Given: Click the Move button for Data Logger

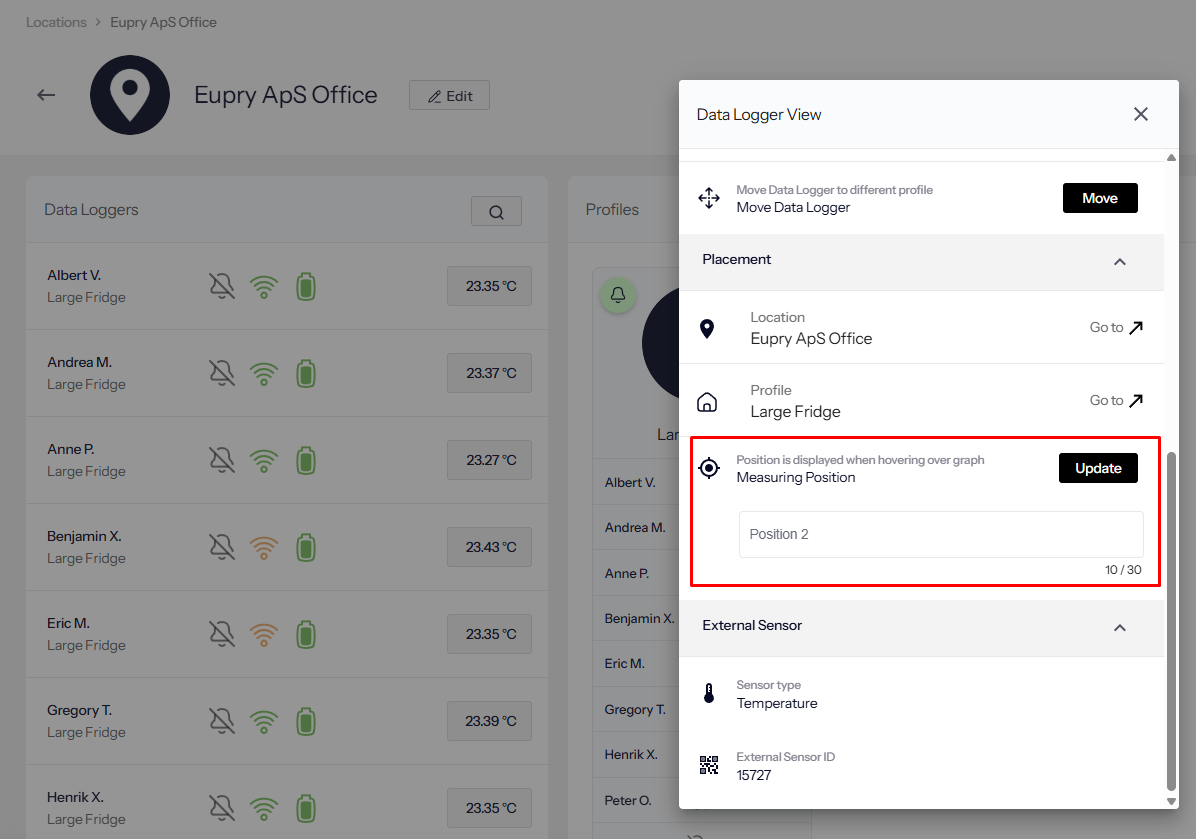Looking at the screenshot, I should click(x=1100, y=198).
